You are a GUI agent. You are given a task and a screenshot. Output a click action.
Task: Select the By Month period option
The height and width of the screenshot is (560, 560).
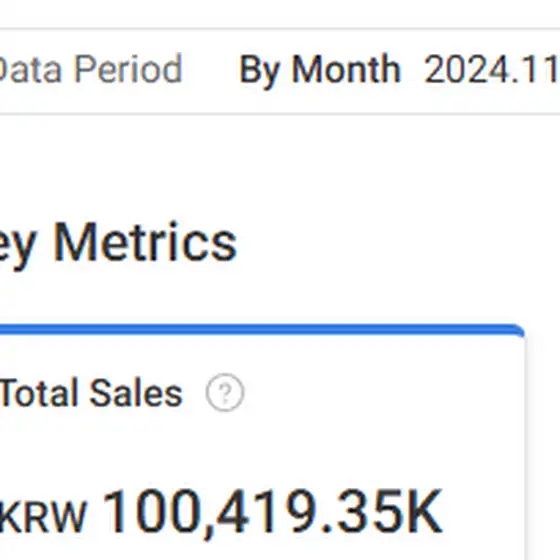click(320, 70)
